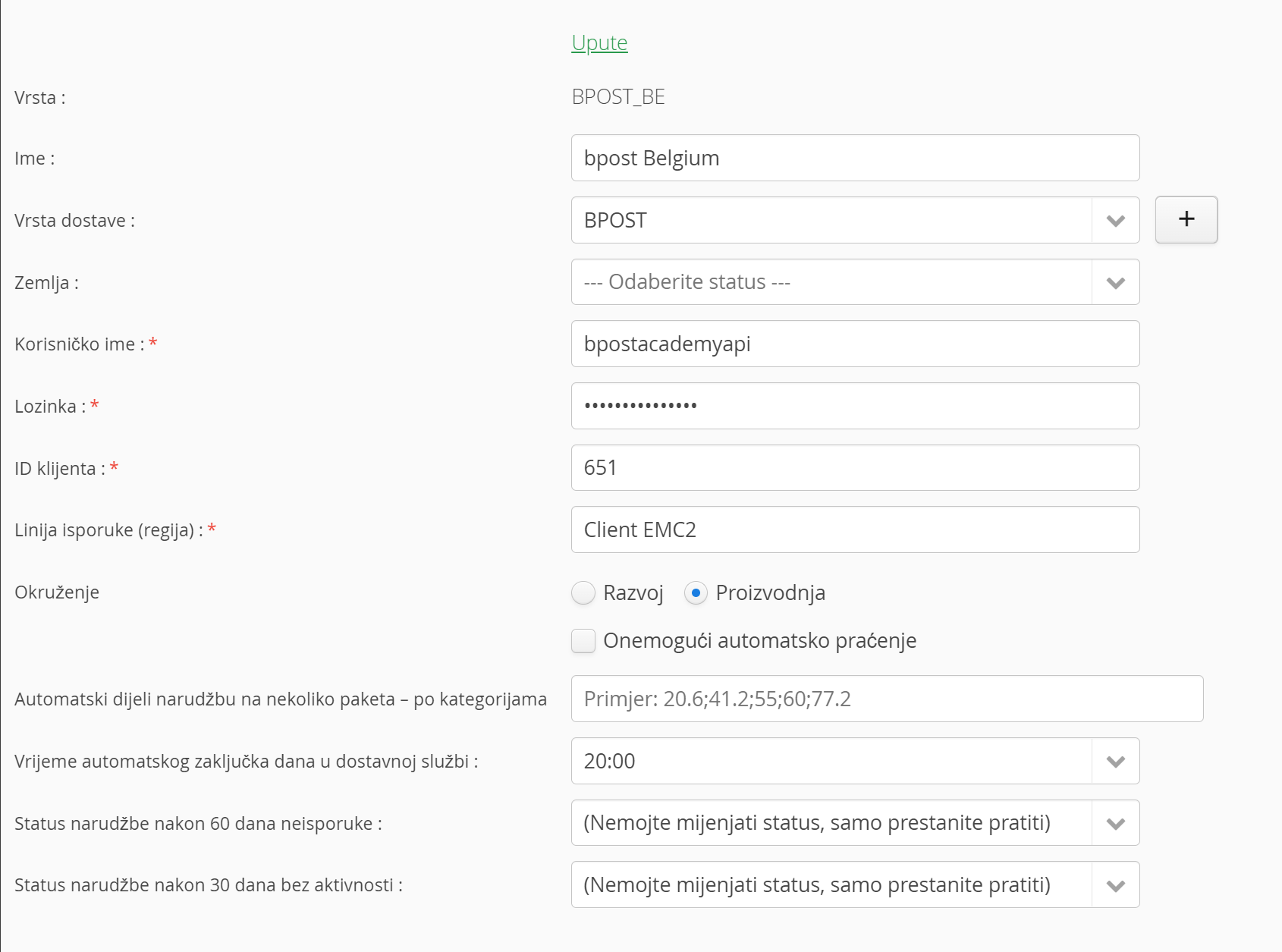Open the 30 days inactivity status dropdown
Image resolution: width=1282 pixels, height=952 pixels.
(855, 884)
